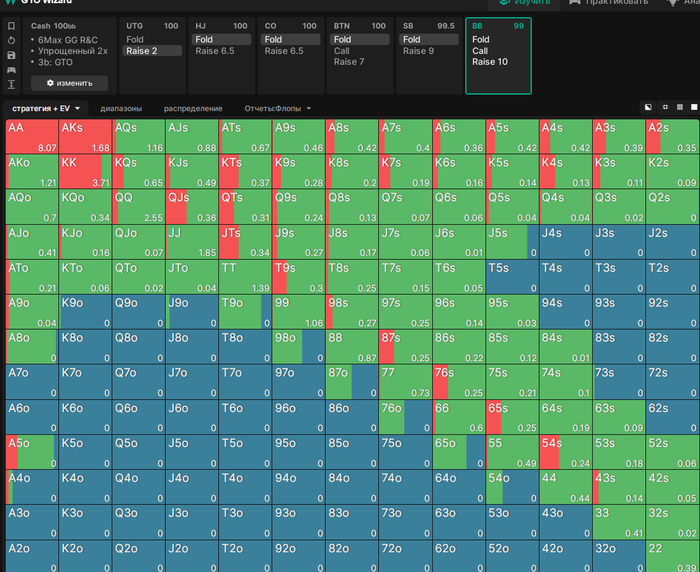Choose Raise 2 for UTG
Screen dimensions: 700x572
152,51
